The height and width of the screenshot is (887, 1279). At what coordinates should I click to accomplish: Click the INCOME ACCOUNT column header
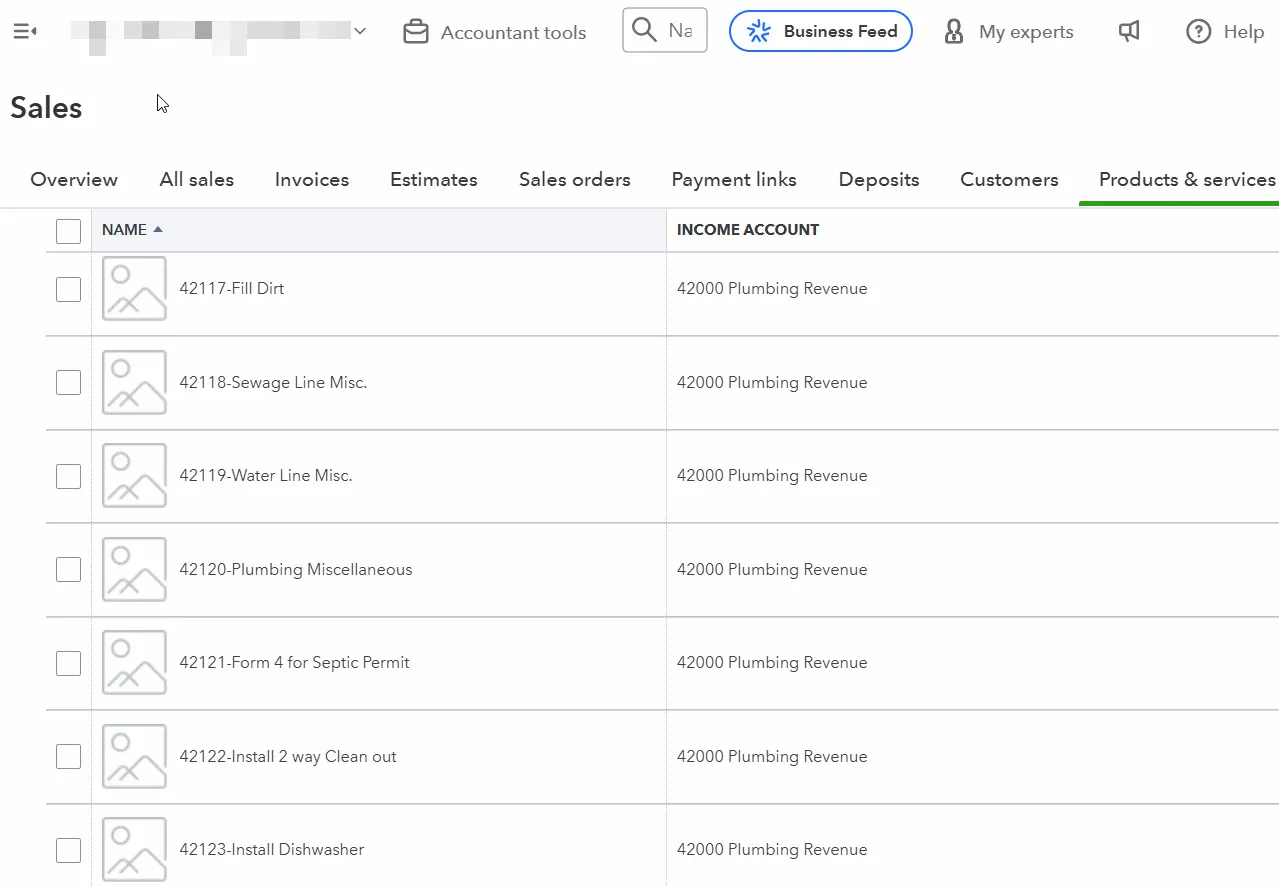pyautogui.click(x=747, y=230)
